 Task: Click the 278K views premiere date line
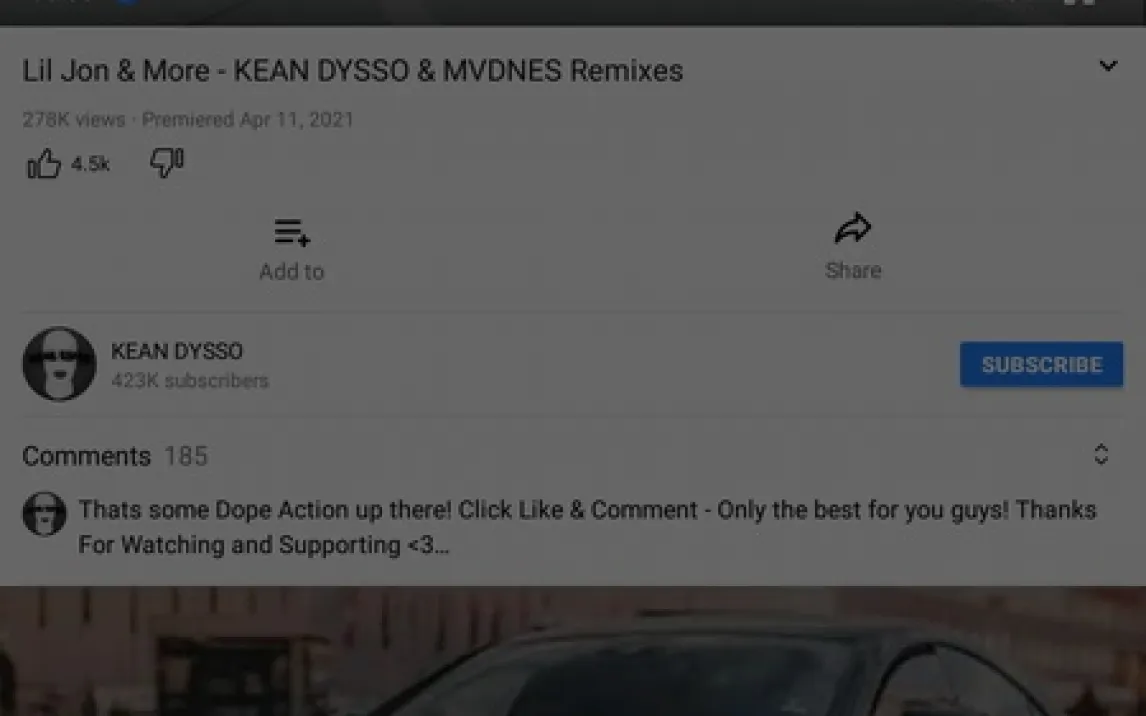coord(188,119)
